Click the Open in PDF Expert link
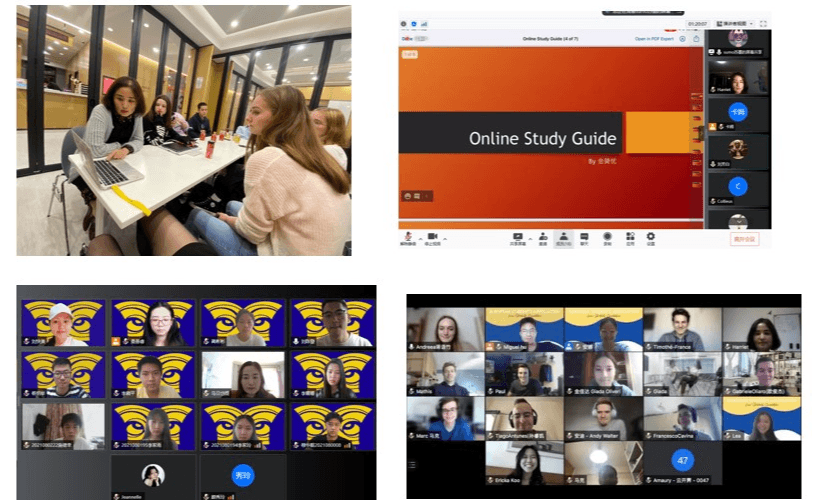 coord(653,39)
